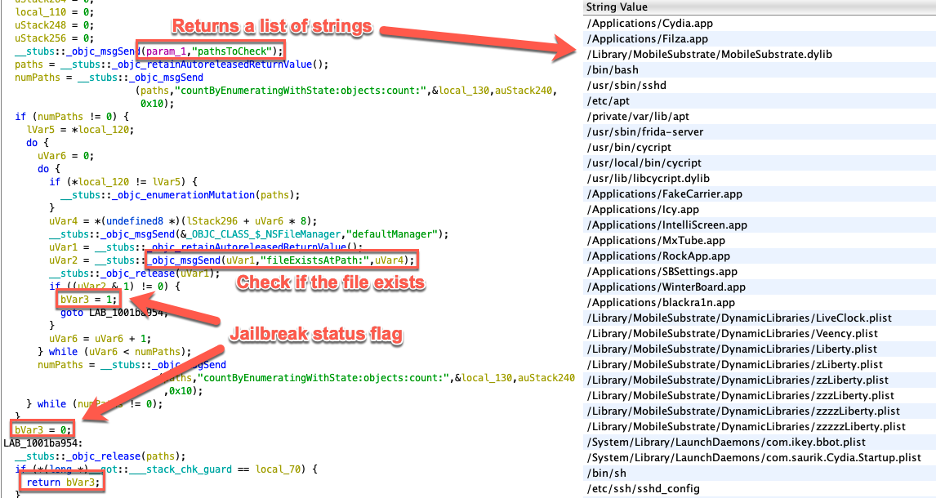Select the Liberty.plist DynamicLibraries row

pos(759,349)
